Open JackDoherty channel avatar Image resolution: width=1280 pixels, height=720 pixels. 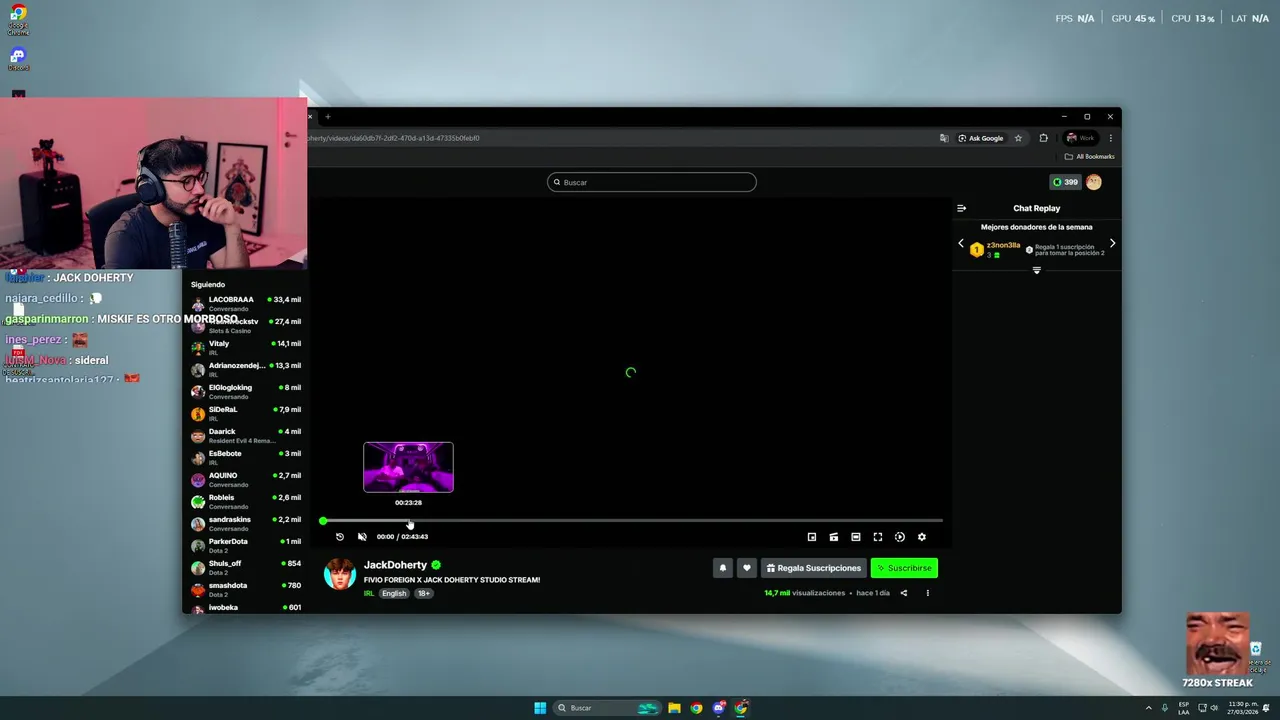point(340,574)
